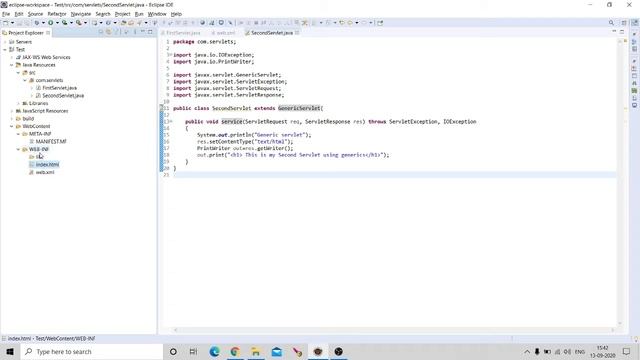Viewport: 640px width, 360px height.
Task: Click the New file toolbar icon
Action: [5, 23]
